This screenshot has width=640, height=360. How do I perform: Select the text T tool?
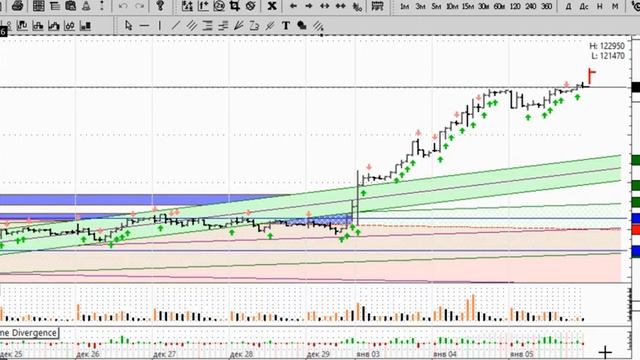[x=286, y=26]
